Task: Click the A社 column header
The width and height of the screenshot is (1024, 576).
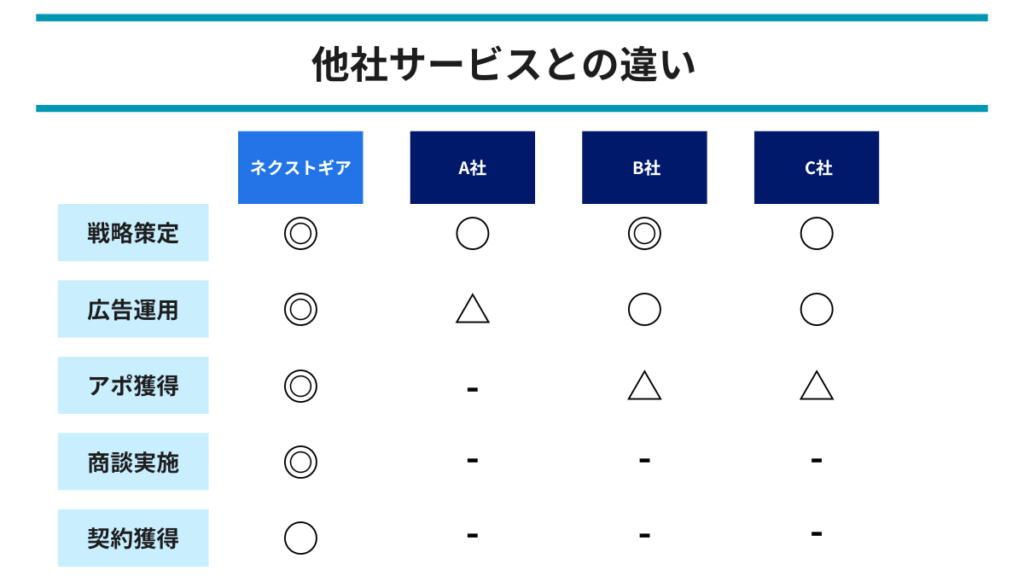Action: tap(472, 167)
